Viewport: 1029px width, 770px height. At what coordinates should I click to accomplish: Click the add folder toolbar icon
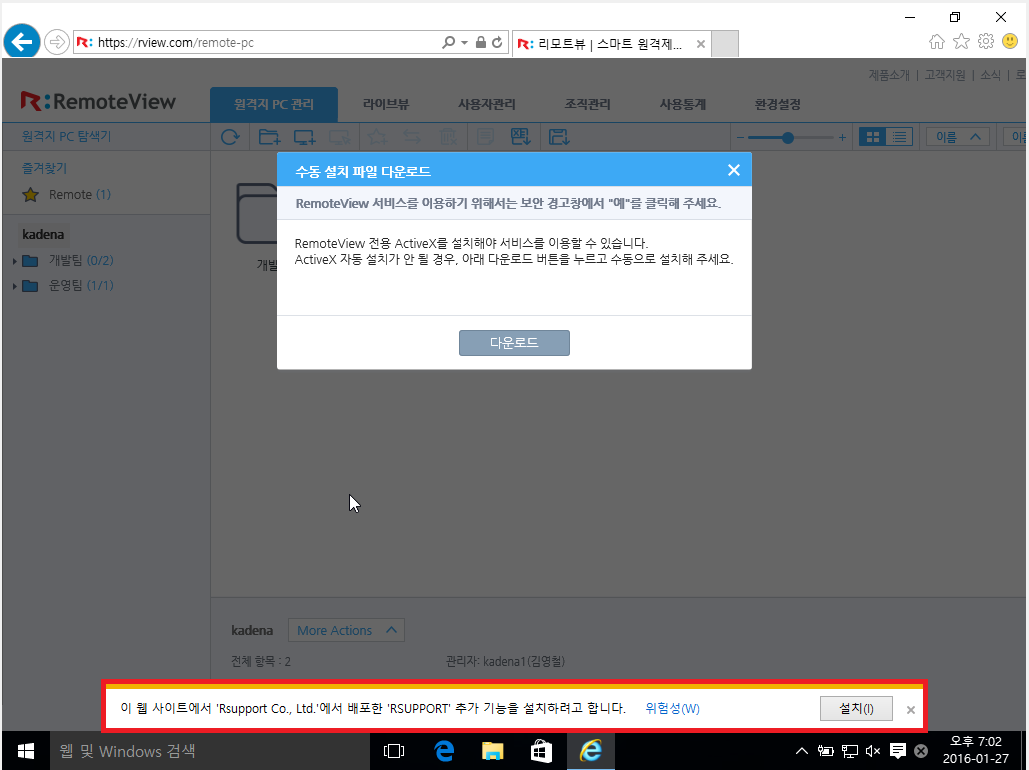point(269,137)
